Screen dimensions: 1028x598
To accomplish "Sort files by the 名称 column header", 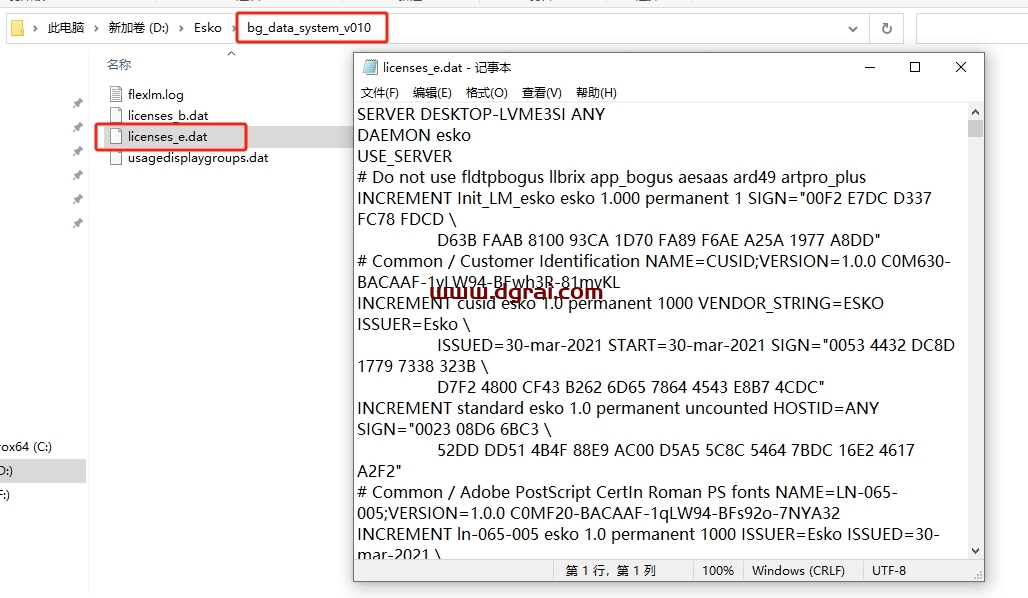I will [119, 64].
